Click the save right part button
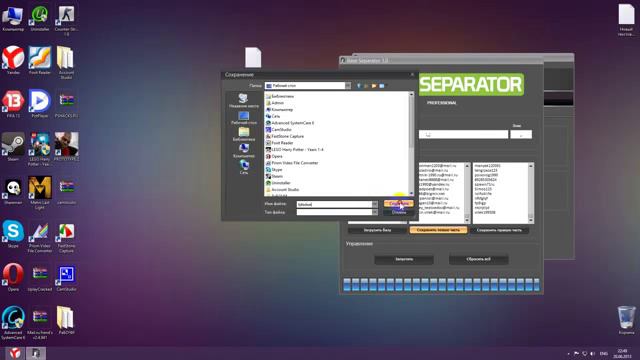Image resolution: width=640 pixels, height=360 pixels. (x=499, y=230)
